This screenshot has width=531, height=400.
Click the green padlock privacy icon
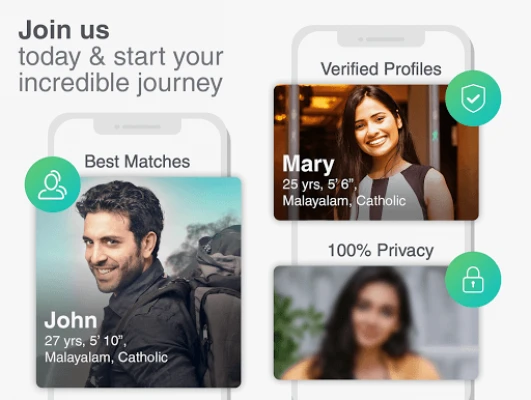coord(473,280)
